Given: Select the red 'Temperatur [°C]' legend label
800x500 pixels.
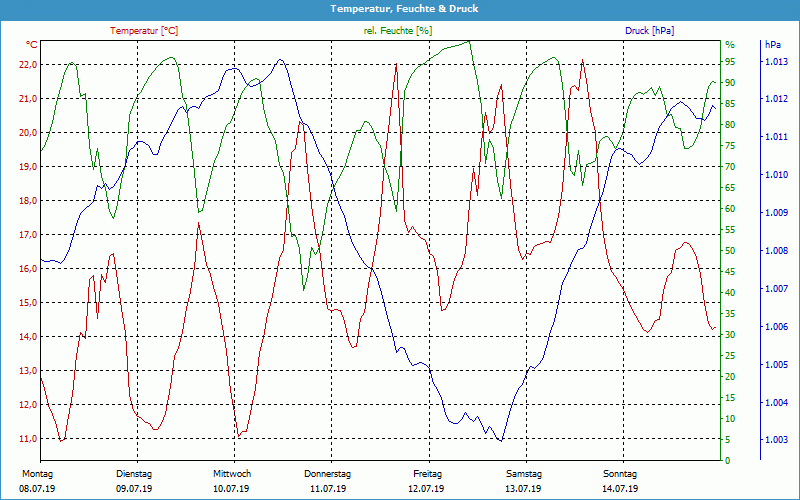Looking at the screenshot, I should [x=144, y=31].
